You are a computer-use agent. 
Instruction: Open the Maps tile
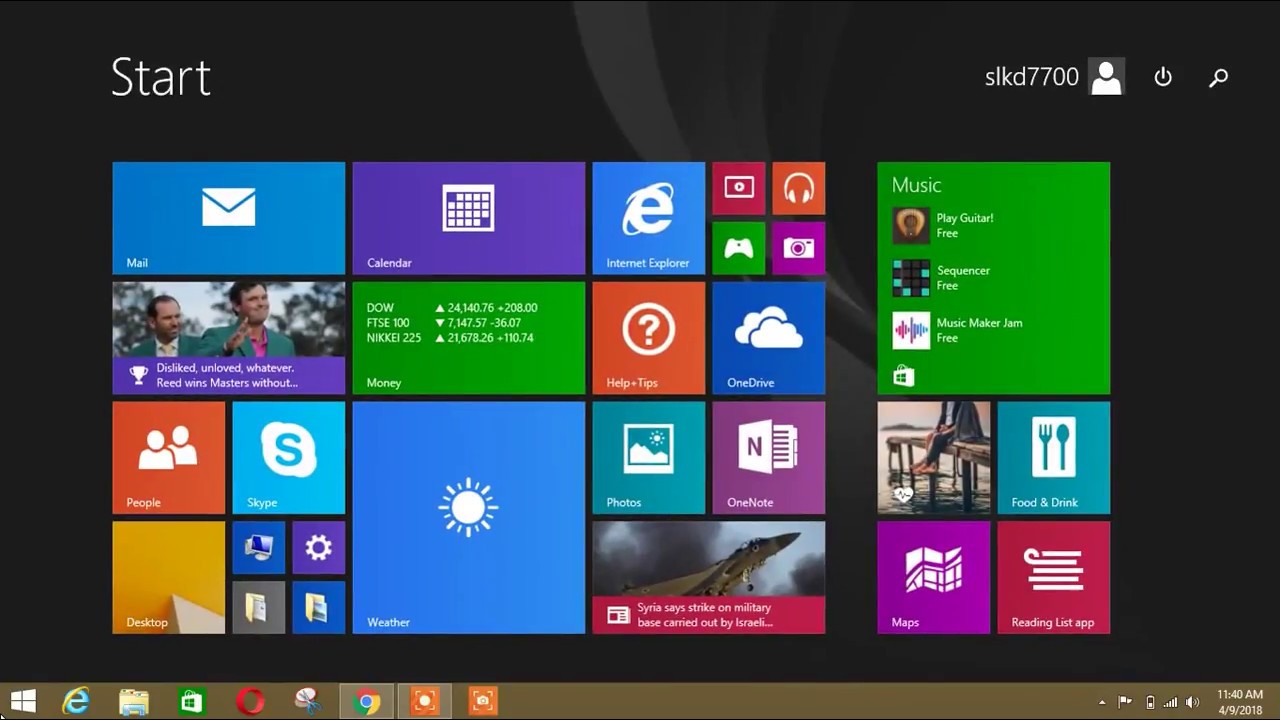pos(933,578)
